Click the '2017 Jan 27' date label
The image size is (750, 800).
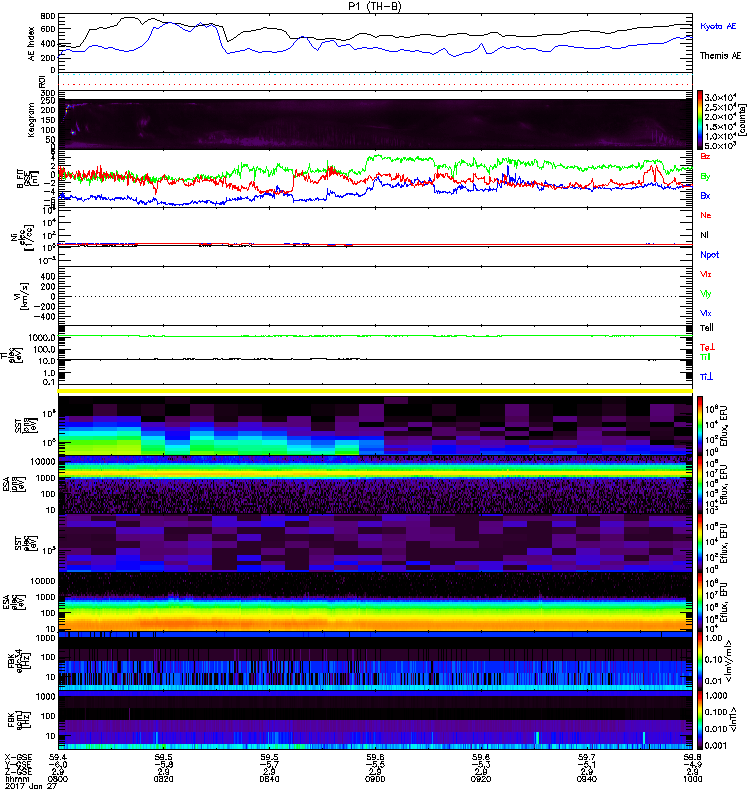pyautogui.click(x=31, y=786)
